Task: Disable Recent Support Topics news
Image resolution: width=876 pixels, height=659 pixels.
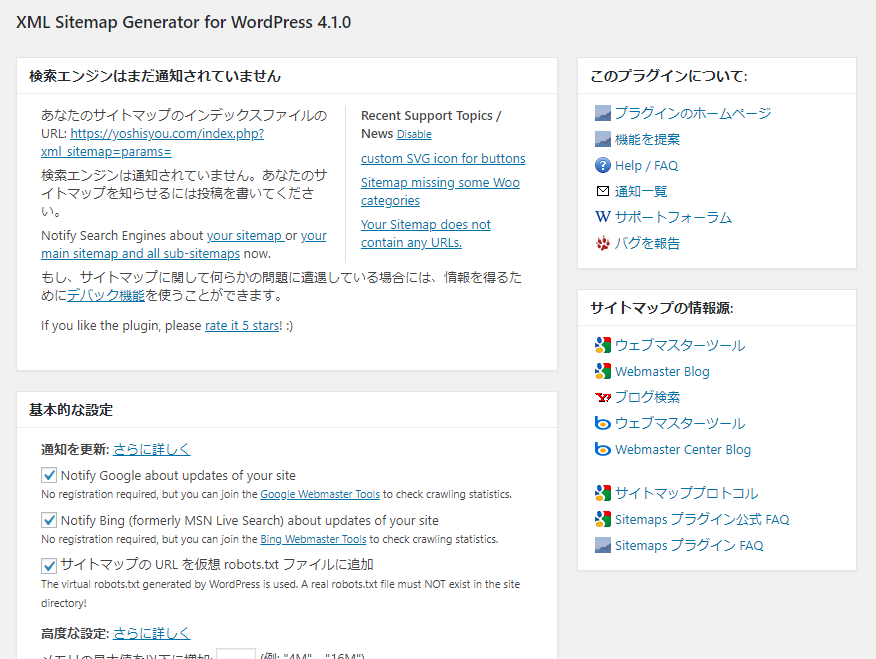Action: pyautogui.click(x=414, y=134)
